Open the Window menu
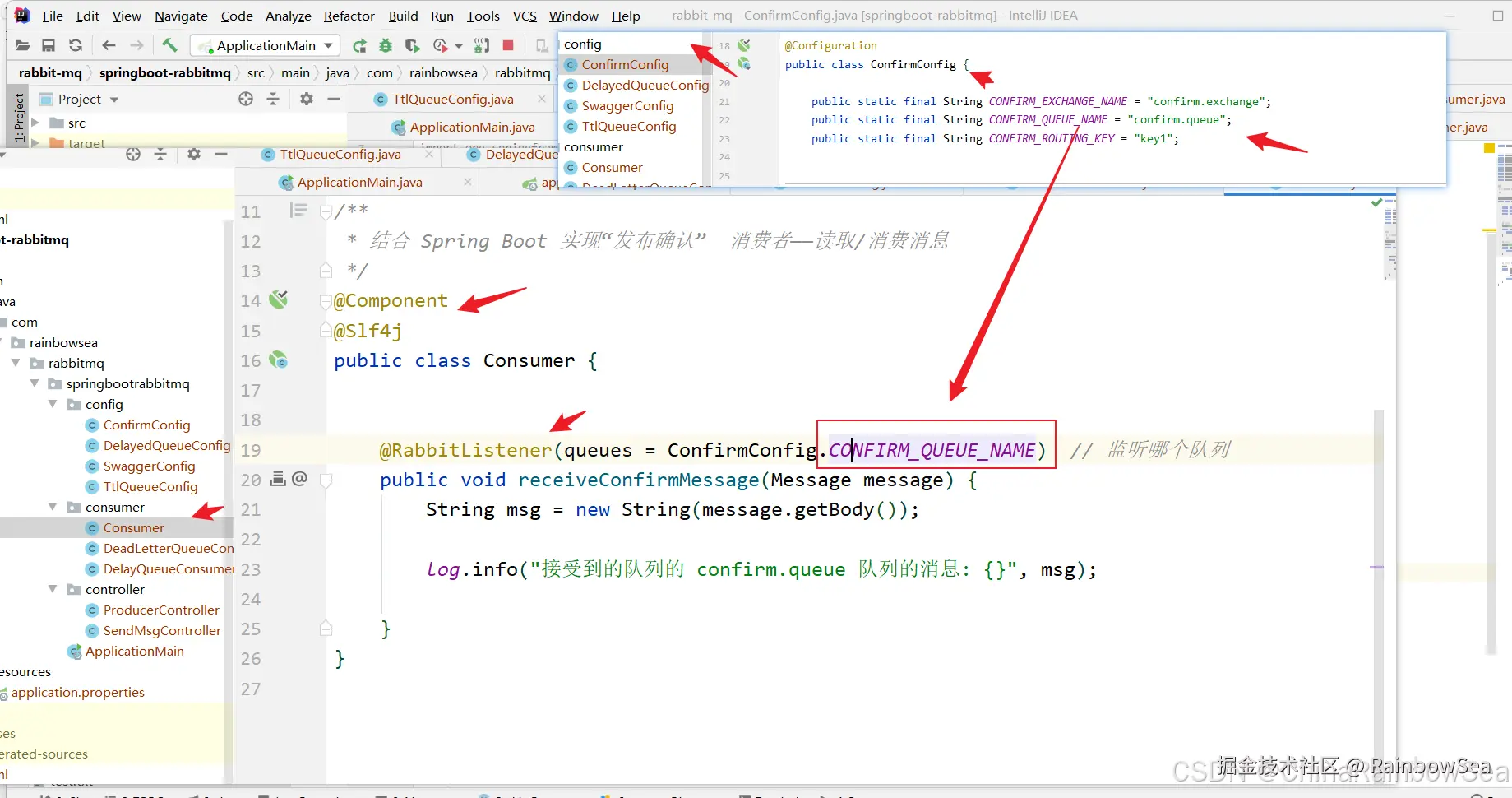The image size is (1512, 798). pyautogui.click(x=573, y=16)
